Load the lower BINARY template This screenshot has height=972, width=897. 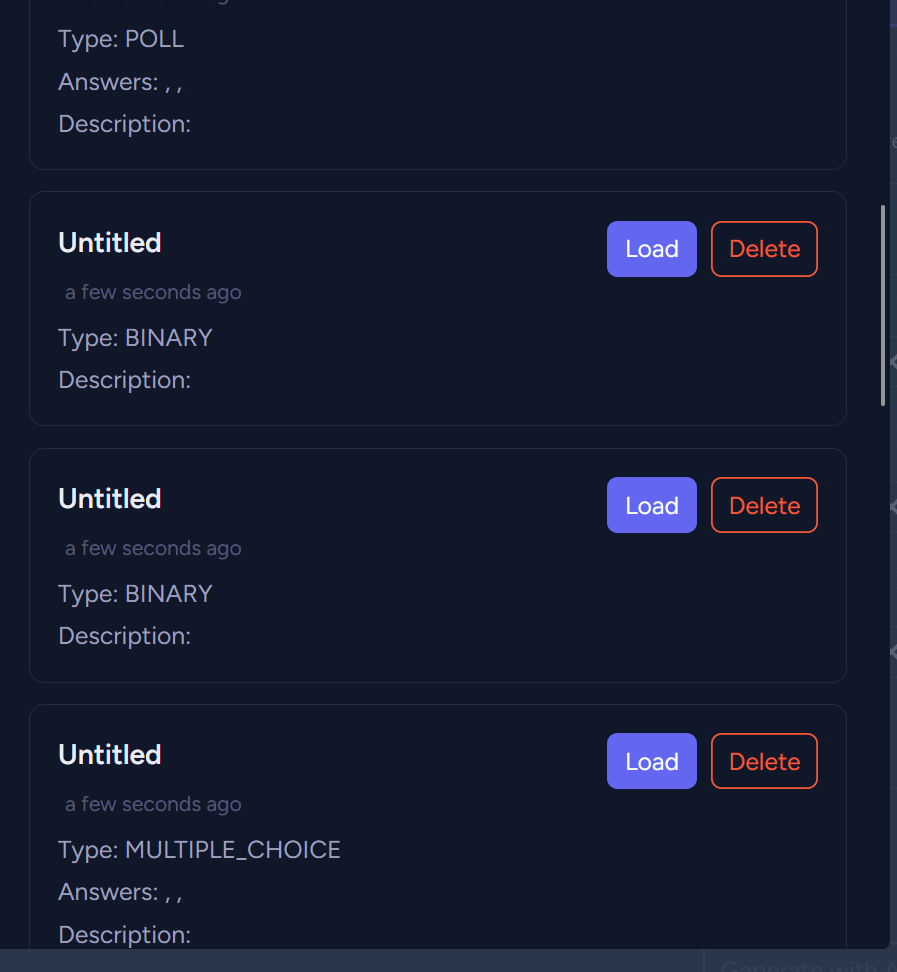651,505
